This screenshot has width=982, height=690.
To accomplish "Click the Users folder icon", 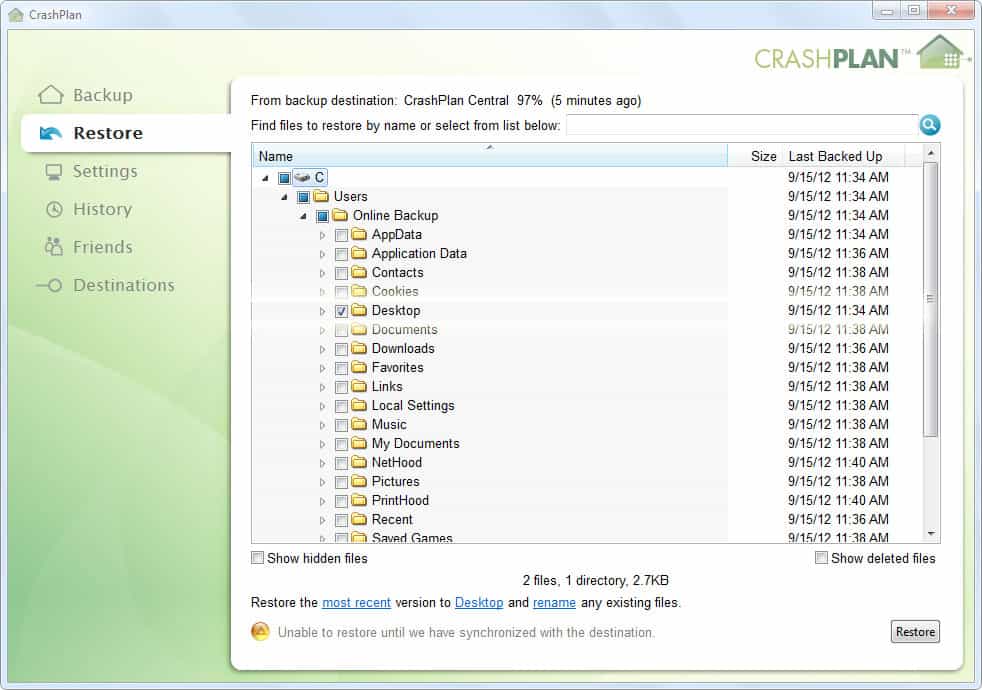I will pos(321,197).
